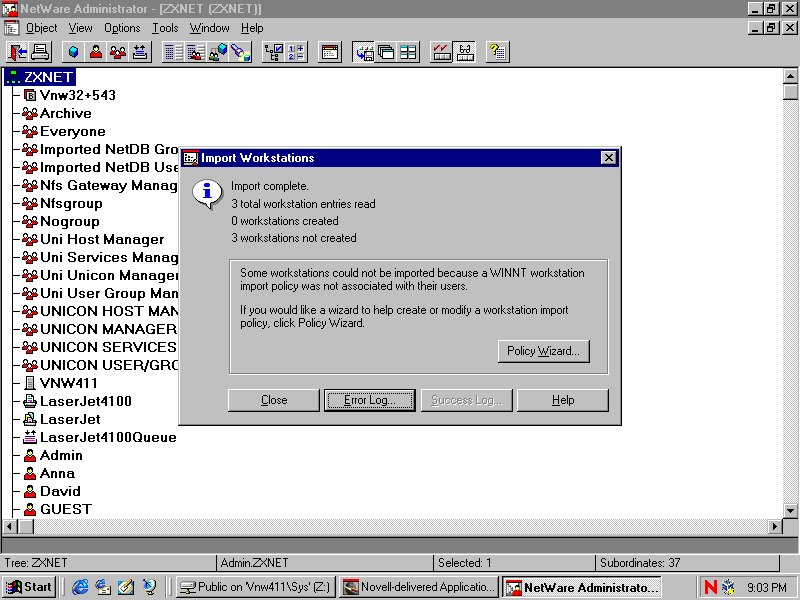Click the blue cube Create object icon
The image size is (800, 600).
(73, 52)
